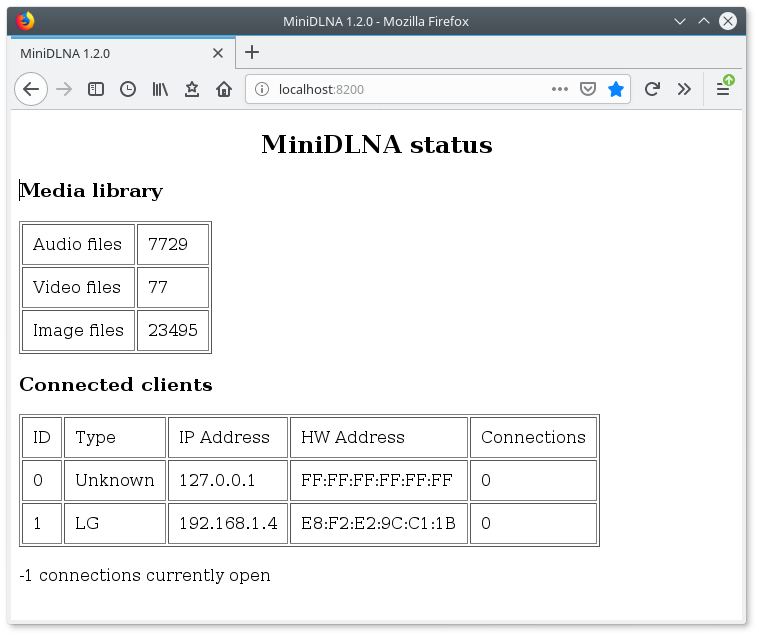This screenshot has height=637, width=759.
Task: Show site information icon in address bar
Action: [262, 89]
